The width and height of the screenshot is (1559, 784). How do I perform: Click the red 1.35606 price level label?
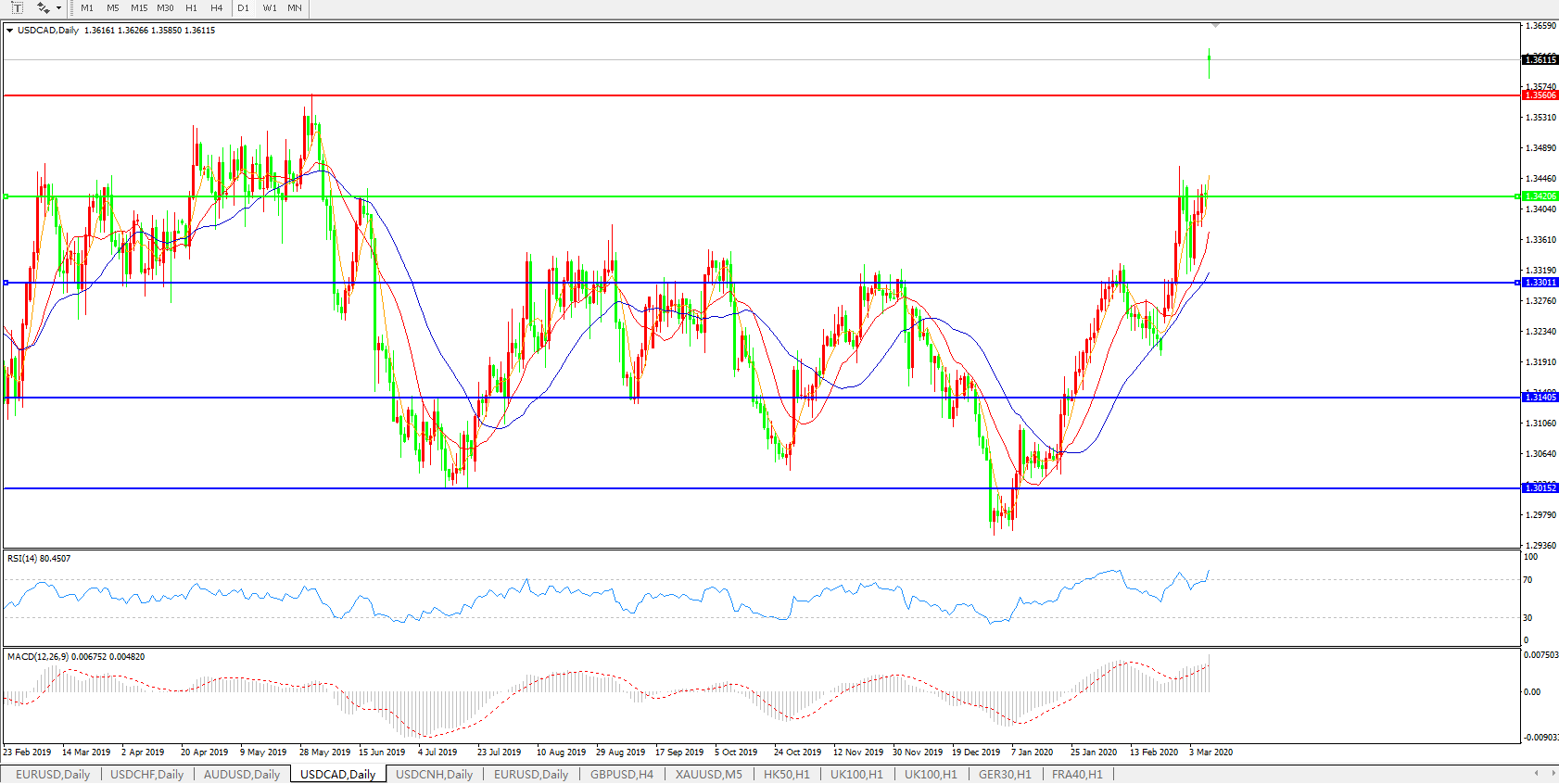(x=1540, y=95)
